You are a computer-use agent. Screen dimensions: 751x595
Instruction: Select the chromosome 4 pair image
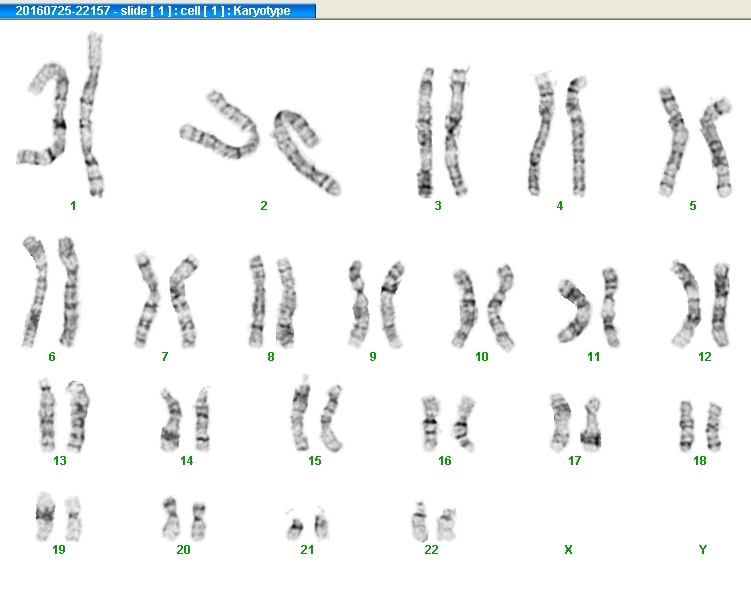(x=558, y=135)
